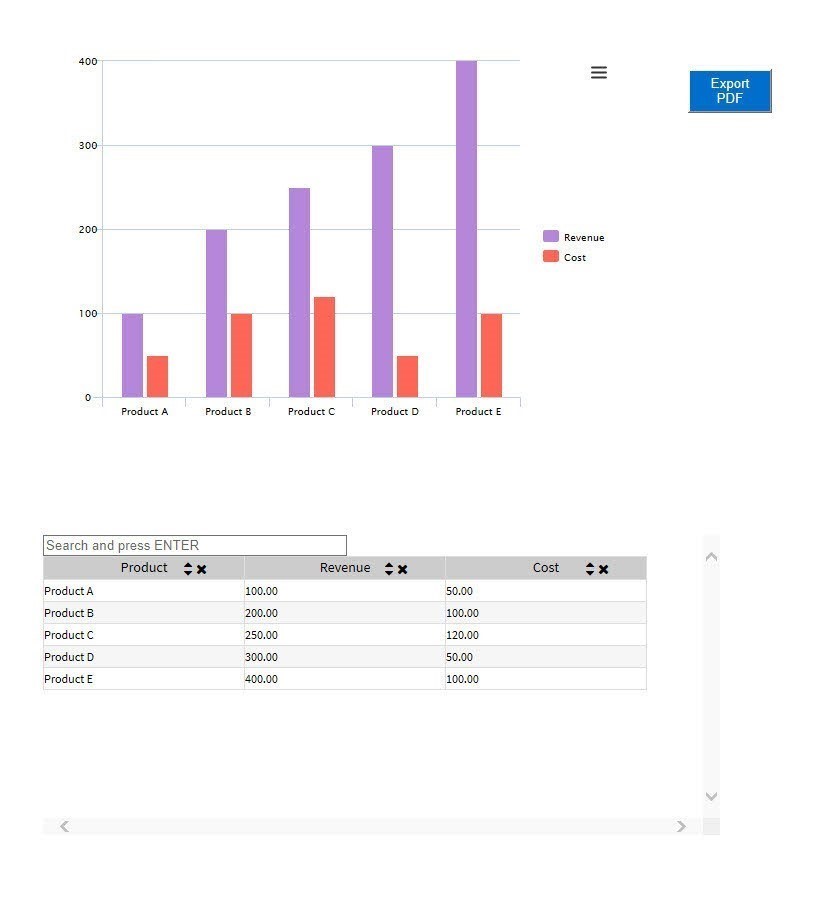
Task: Click the Product E revenue bar
Action: pos(466,230)
